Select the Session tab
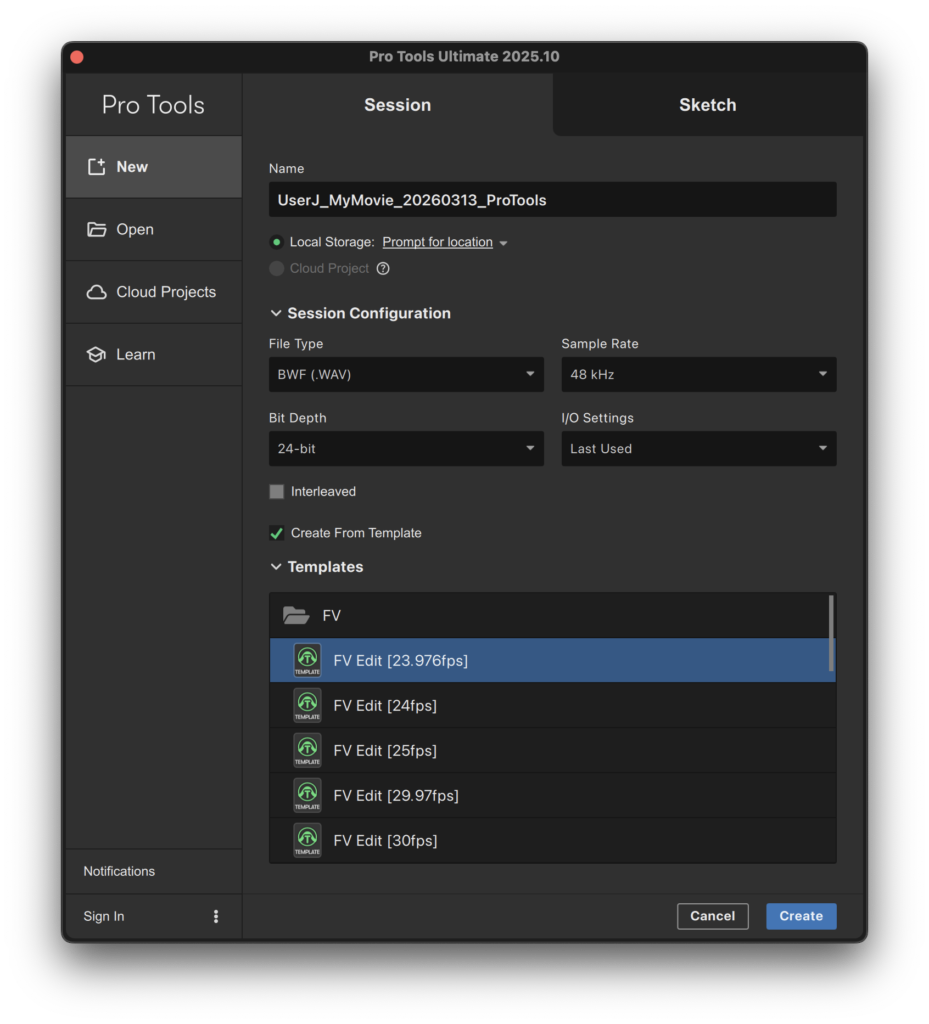 pos(397,105)
